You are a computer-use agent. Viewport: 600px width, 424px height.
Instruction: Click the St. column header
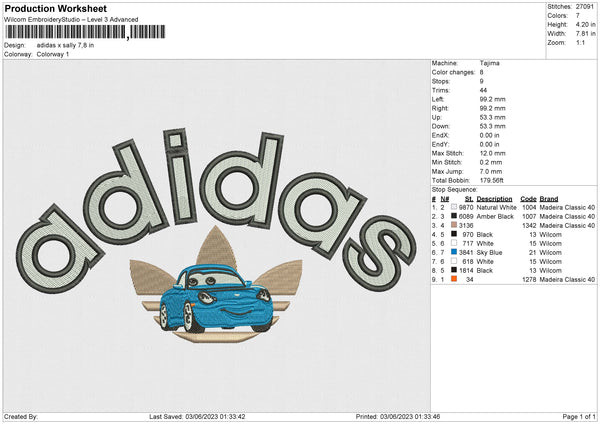[x=469, y=199]
